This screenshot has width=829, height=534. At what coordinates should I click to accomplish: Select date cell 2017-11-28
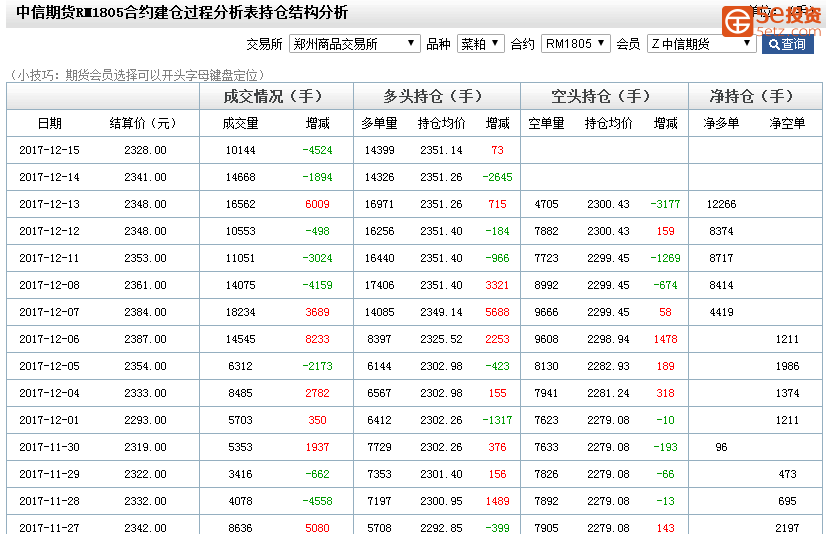tap(49, 501)
